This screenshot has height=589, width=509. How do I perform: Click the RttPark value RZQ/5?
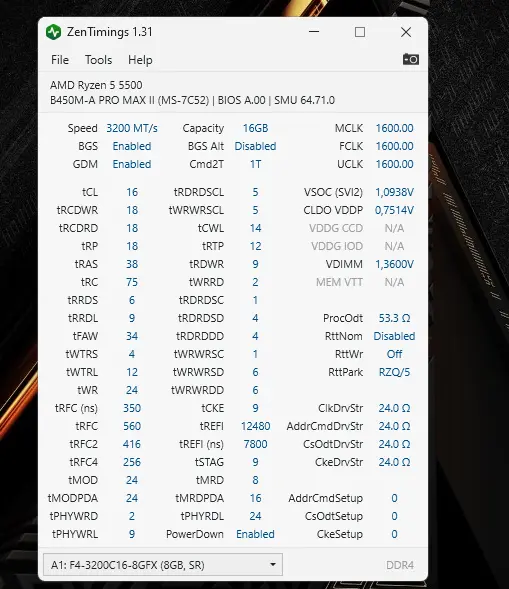pyautogui.click(x=394, y=372)
